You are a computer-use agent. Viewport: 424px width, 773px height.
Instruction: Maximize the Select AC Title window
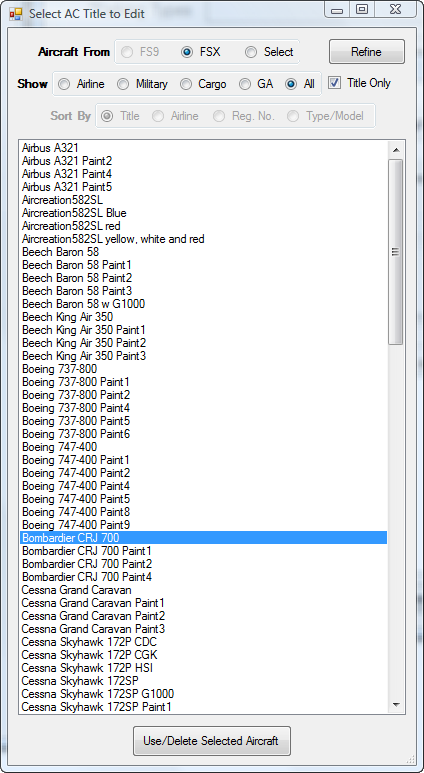click(362, 9)
